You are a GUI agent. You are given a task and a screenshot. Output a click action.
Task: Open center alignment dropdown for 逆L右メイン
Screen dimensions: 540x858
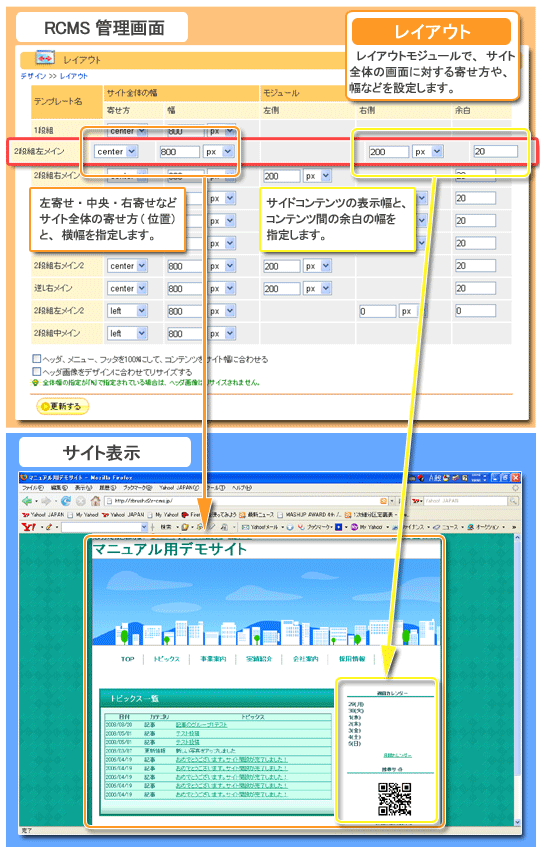[127, 288]
